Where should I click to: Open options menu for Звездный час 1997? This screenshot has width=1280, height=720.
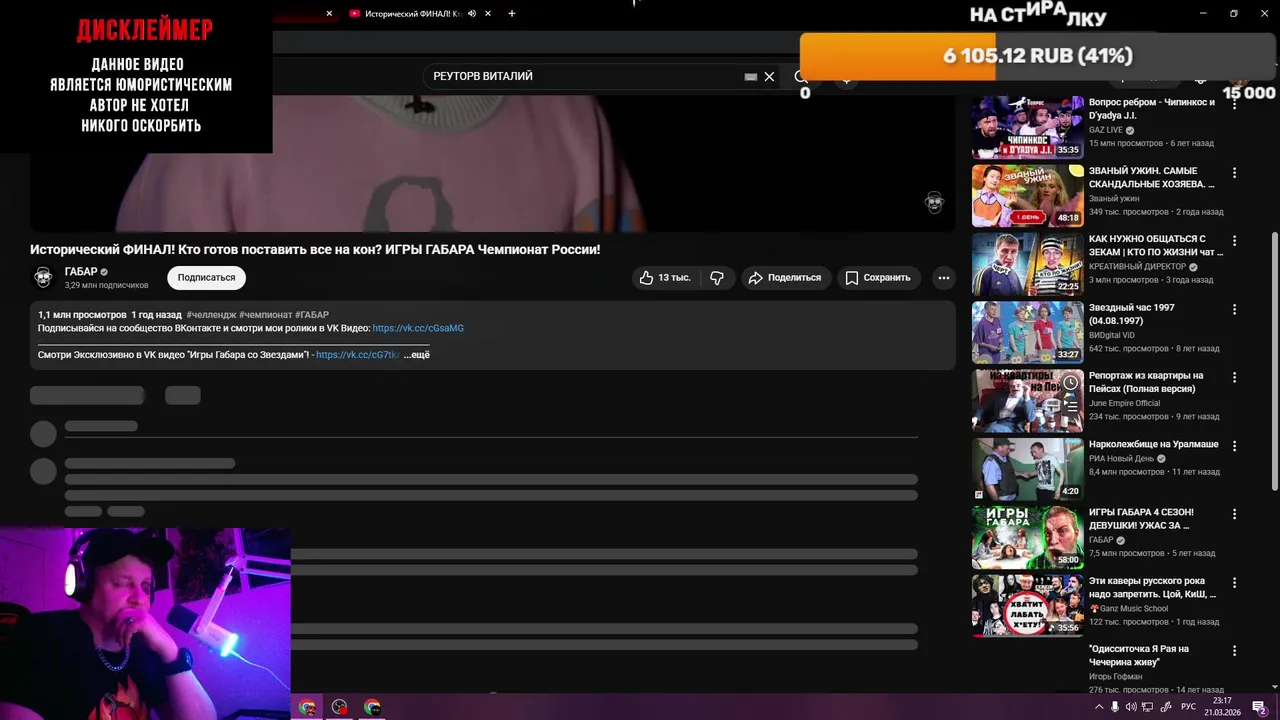point(1234,309)
